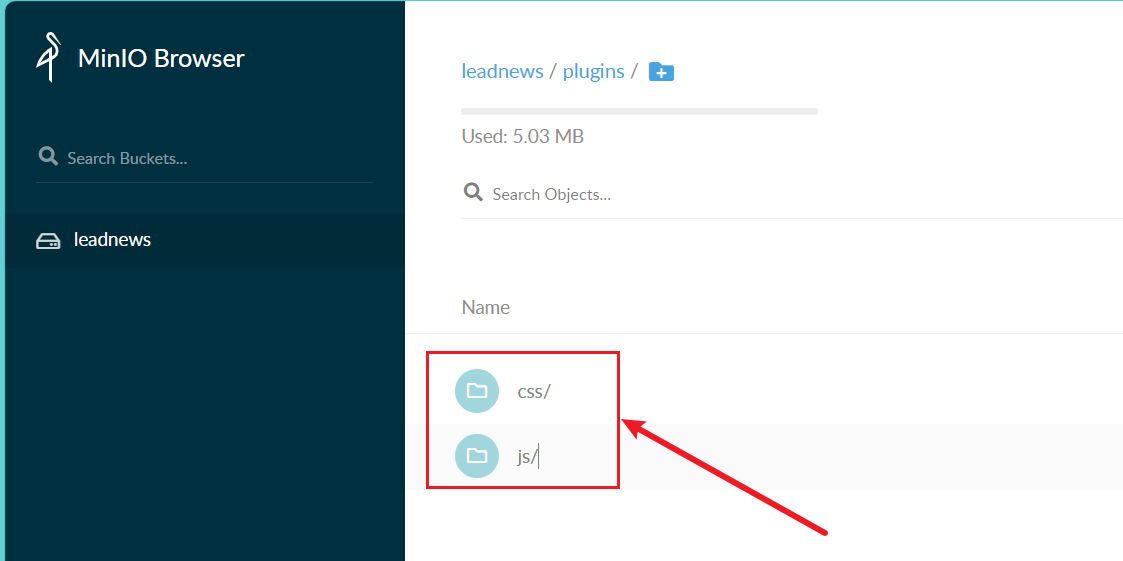Click the leadnews bucket drive icon
Image resolution: width=1123 pixels, height=561 pixels.
point(48,241)
